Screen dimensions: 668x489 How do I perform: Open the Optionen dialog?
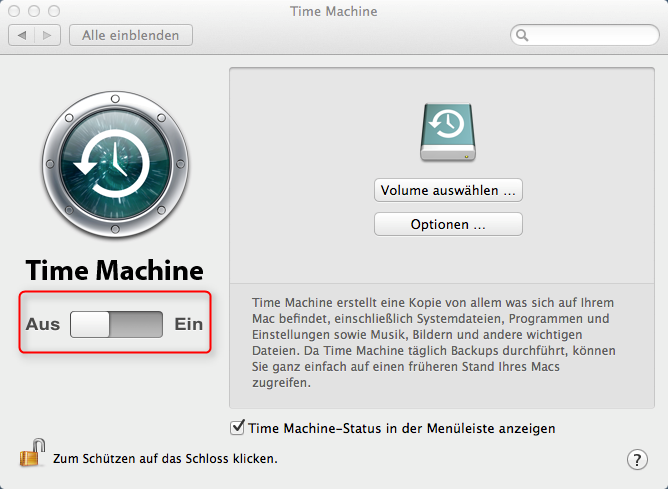click(448, 224)
